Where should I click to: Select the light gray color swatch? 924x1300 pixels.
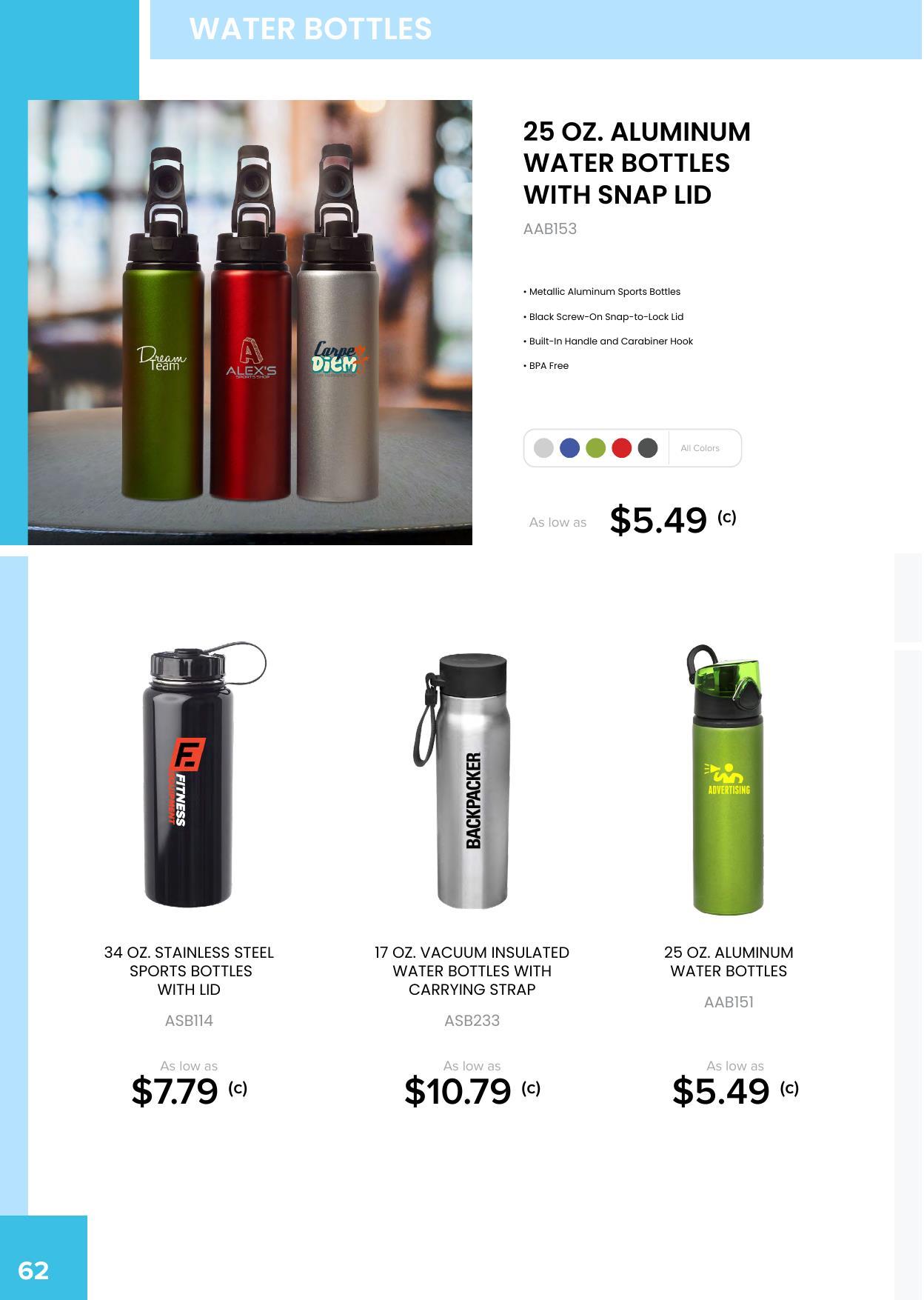point(543,448)
